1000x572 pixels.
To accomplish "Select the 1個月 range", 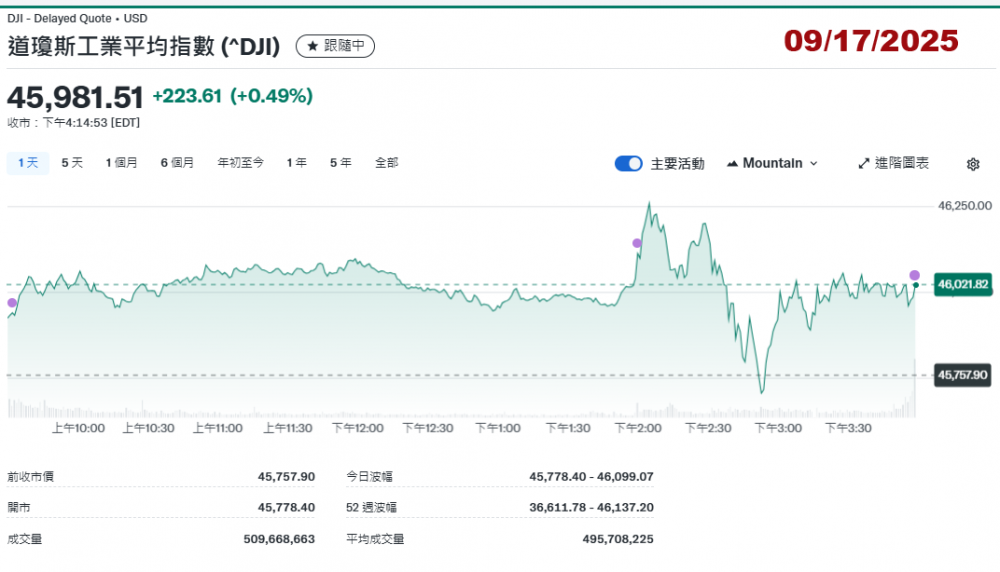I will (x=122, y=163).
